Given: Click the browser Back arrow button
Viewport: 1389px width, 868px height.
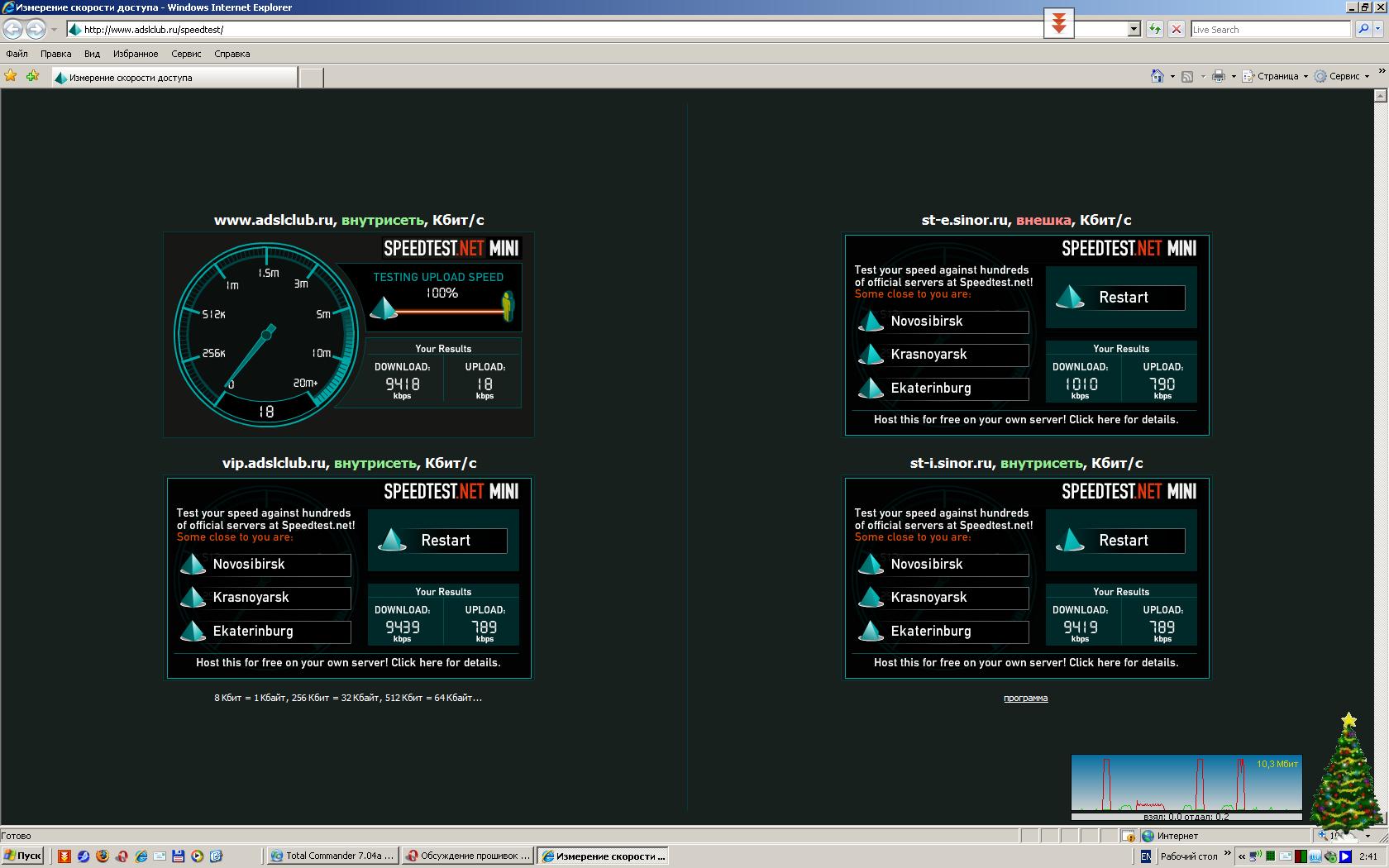Looking at the screenshot, I should (13, 29).
